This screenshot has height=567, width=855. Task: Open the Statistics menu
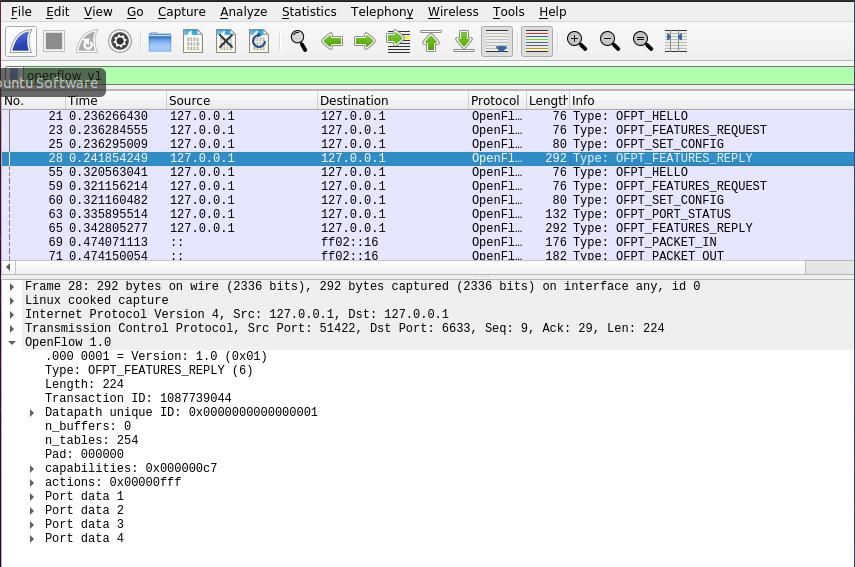[309, 11]
